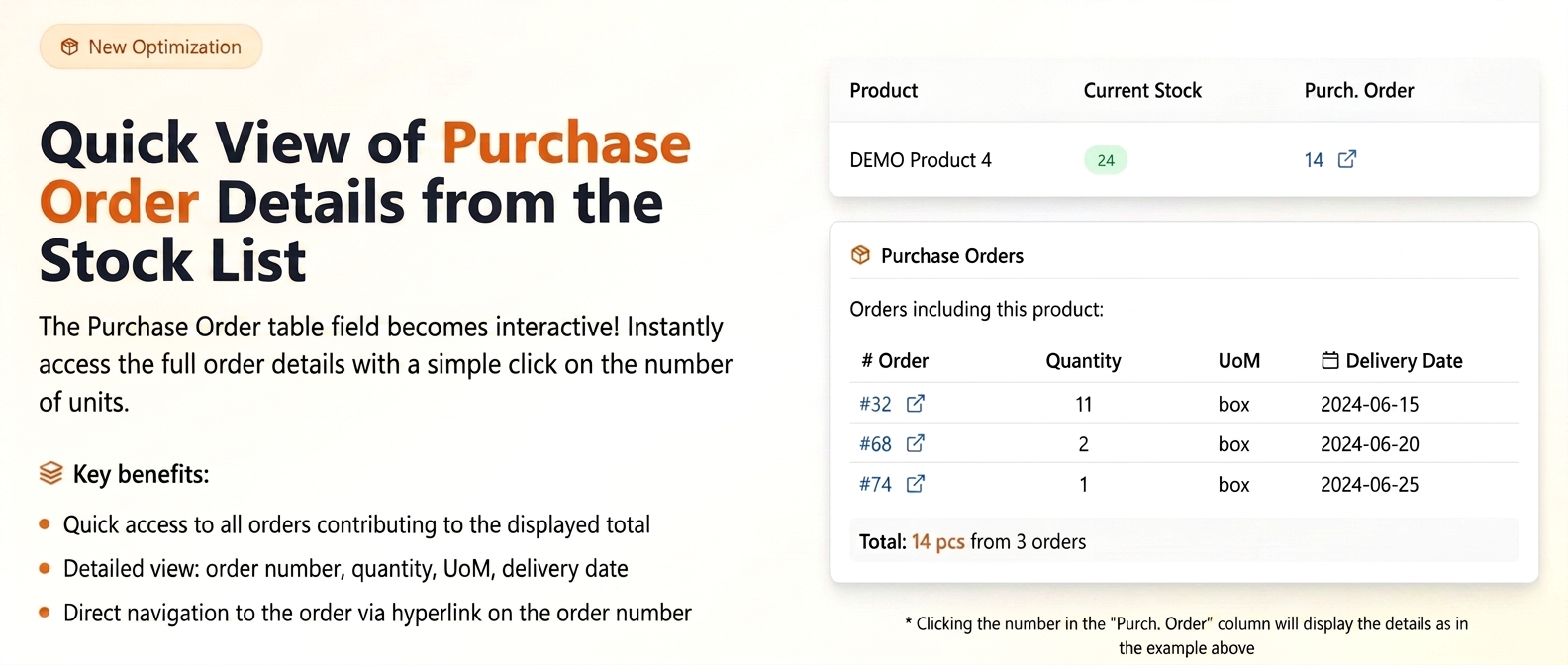Click the #74 order number link
The width and height of the screenshot is (1568, 665).
(875, 485)
